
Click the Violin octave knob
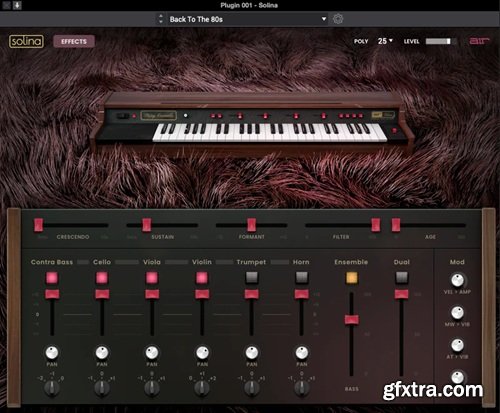[x=202, y=388]
